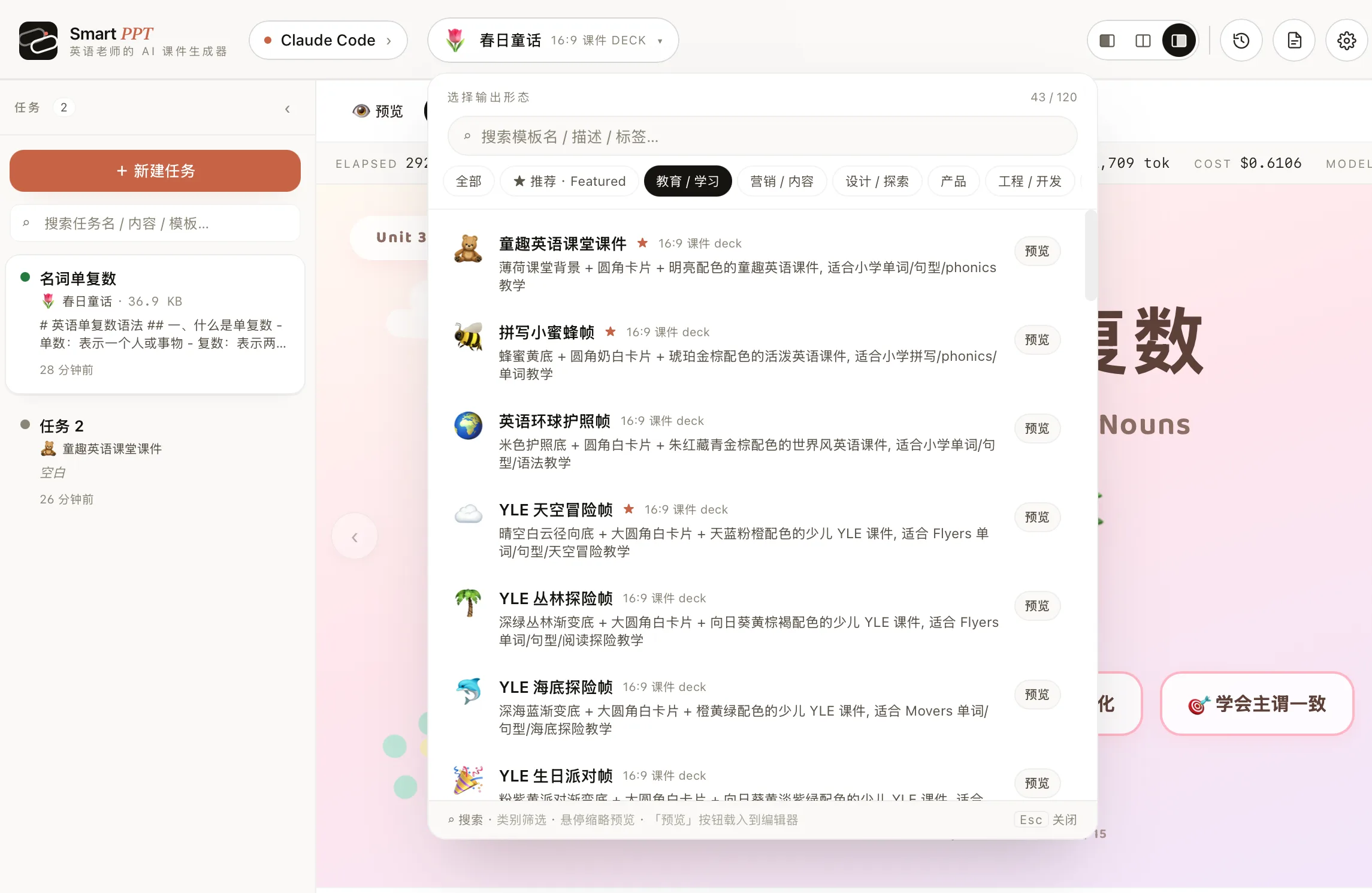Image resolution: width=1372 pixels, height=893 pixels.
Task: Click the cloud icon of YLE 天空冒险帧
Action: tap(468, 514)
